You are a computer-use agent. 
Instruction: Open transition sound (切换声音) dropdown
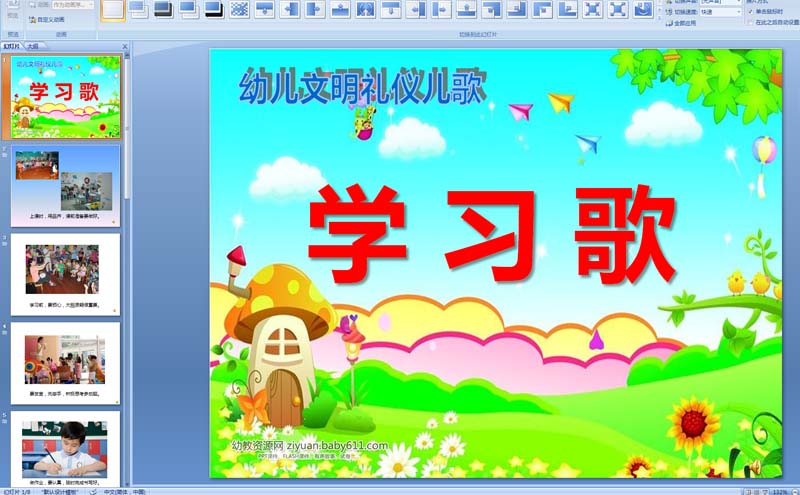click(x=720, y=2)
